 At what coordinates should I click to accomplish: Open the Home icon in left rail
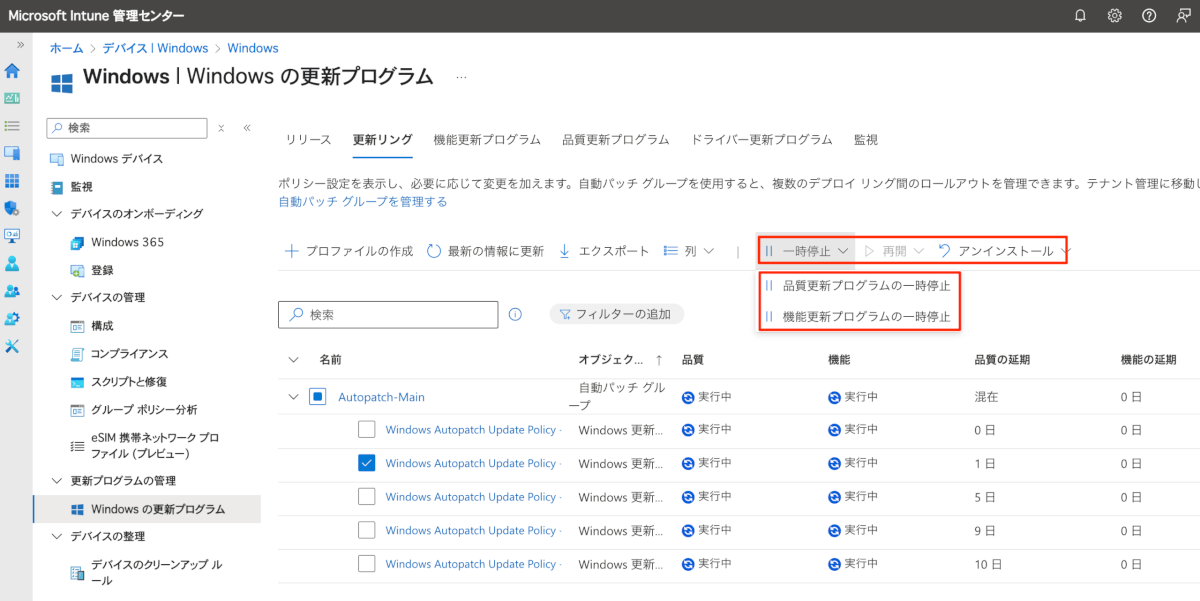click(x=12, y=71)
